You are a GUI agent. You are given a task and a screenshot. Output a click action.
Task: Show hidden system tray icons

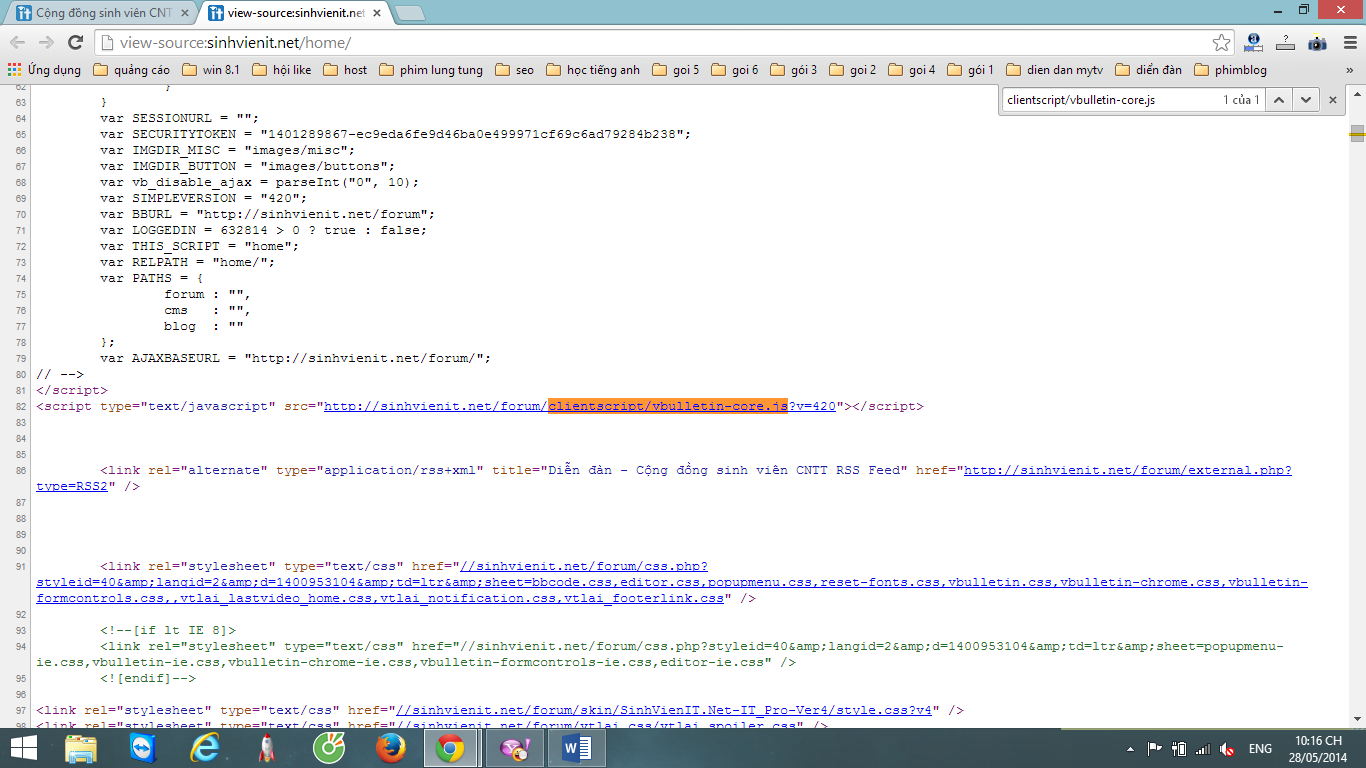point(1130,748)
